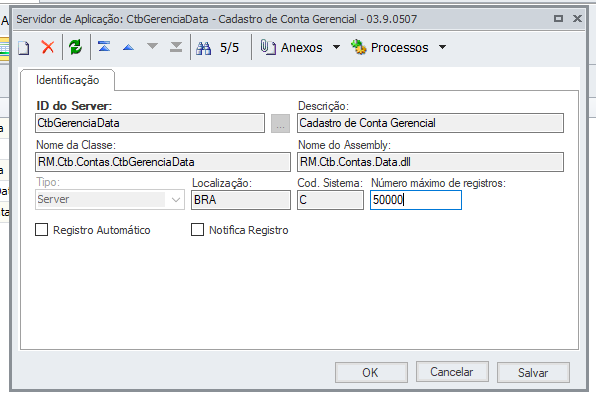This screenshot has width=596, height=397.
Task: Go to previous record up arrow
Action: pos(128,48)
